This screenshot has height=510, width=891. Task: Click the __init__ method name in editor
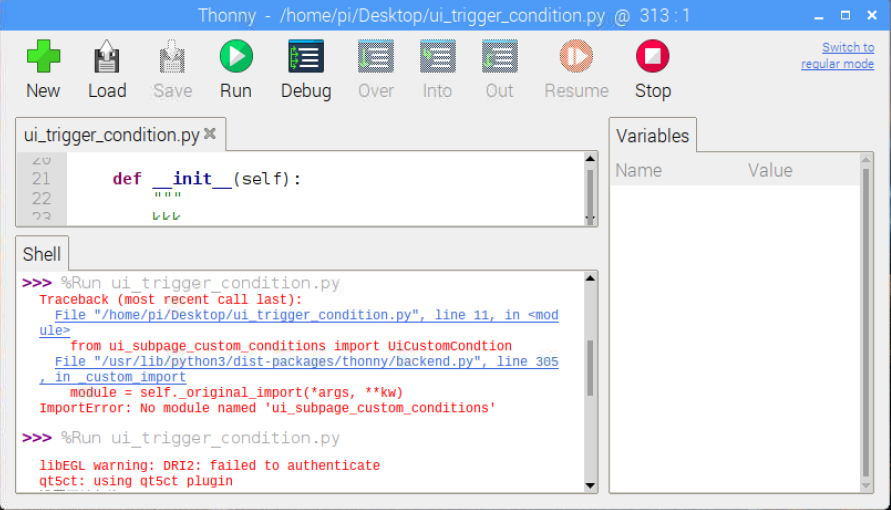pyautogui.click(x=192, y=179)
